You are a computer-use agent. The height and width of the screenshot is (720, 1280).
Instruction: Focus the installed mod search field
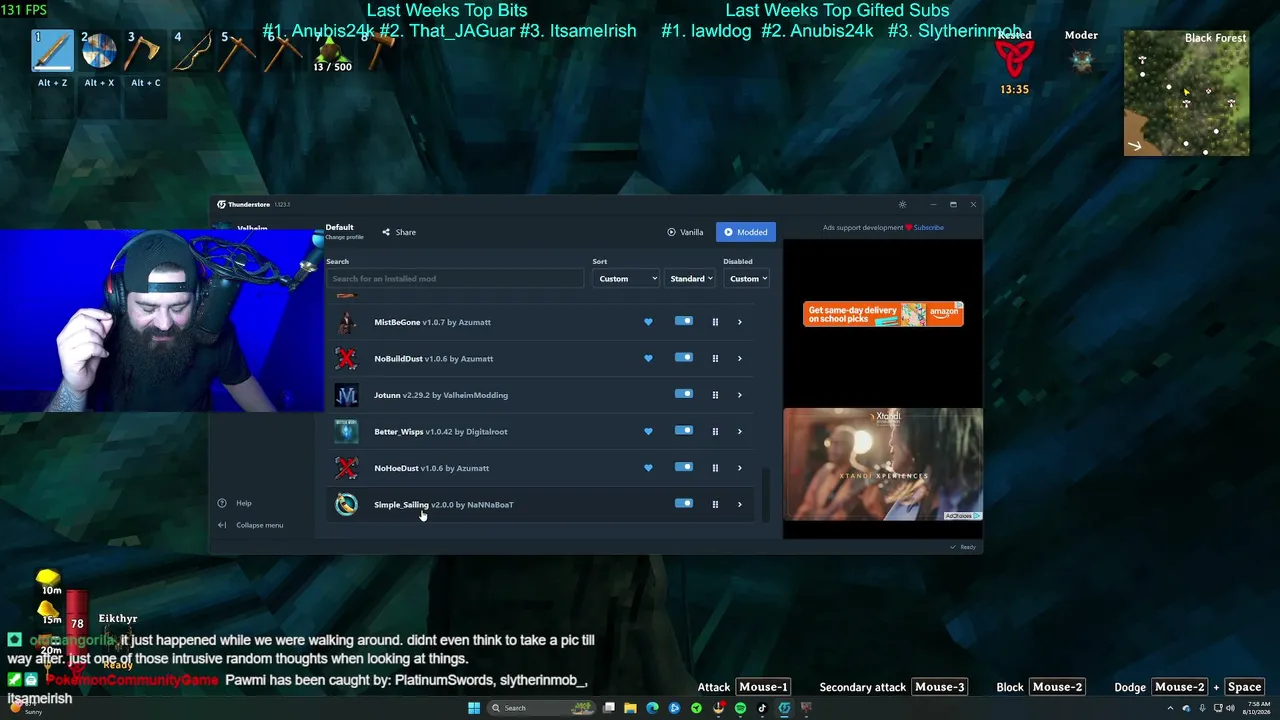pyautogui.click(x=455, y=279)
